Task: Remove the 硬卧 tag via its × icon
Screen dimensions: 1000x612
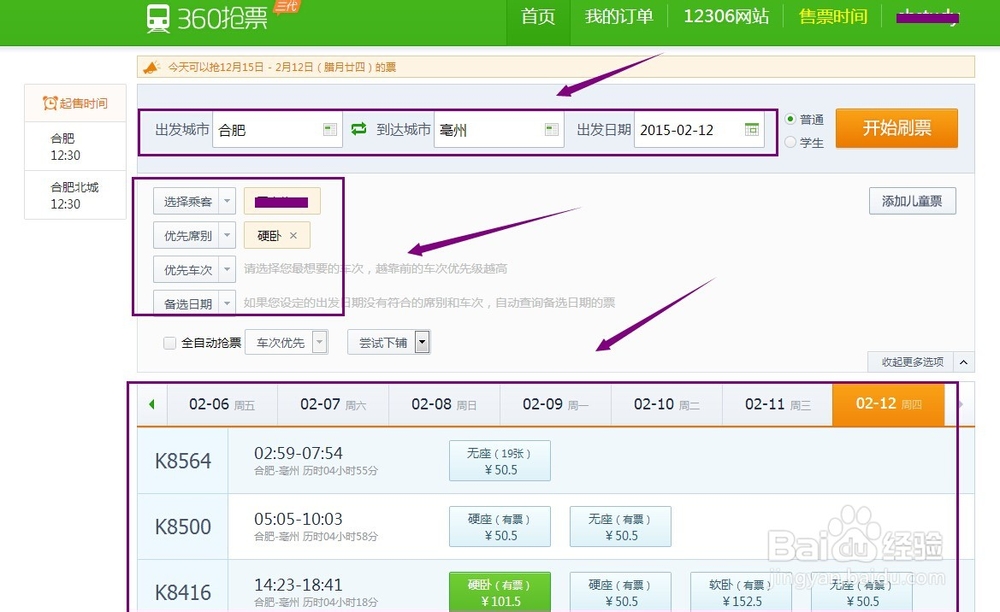Action: coord(293,234)
